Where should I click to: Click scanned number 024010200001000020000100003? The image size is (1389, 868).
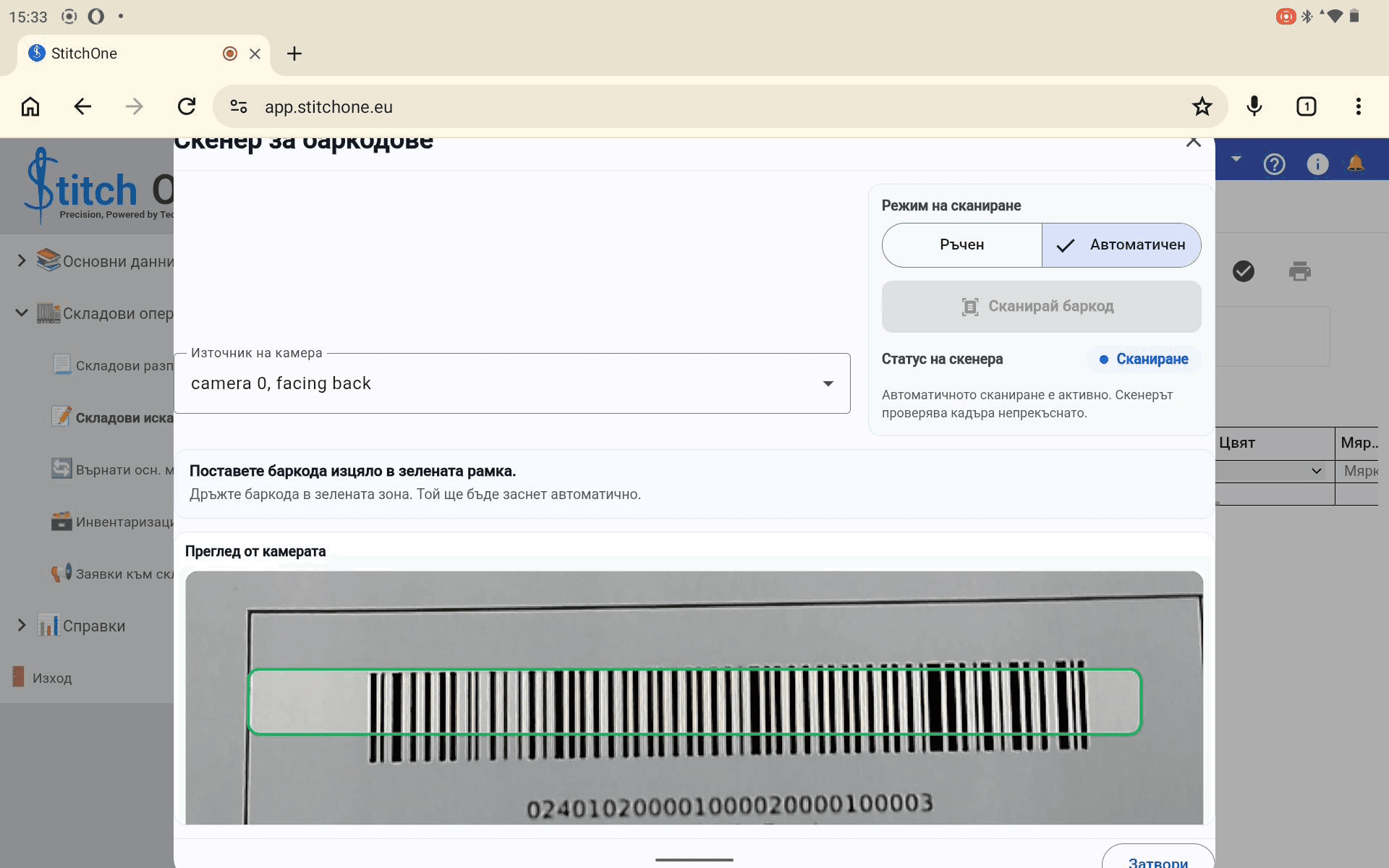coord(729,806)
